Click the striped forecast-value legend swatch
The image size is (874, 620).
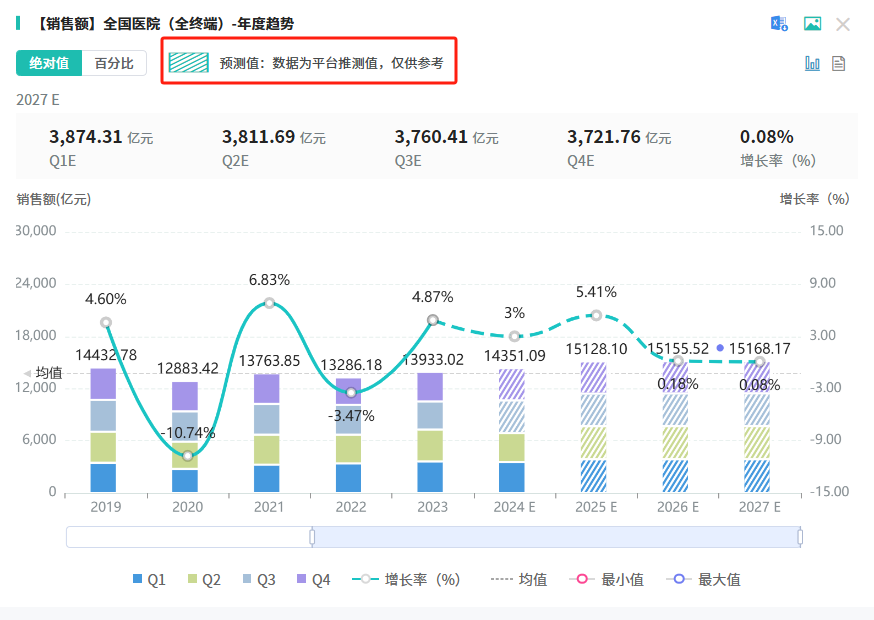point(188,63)
